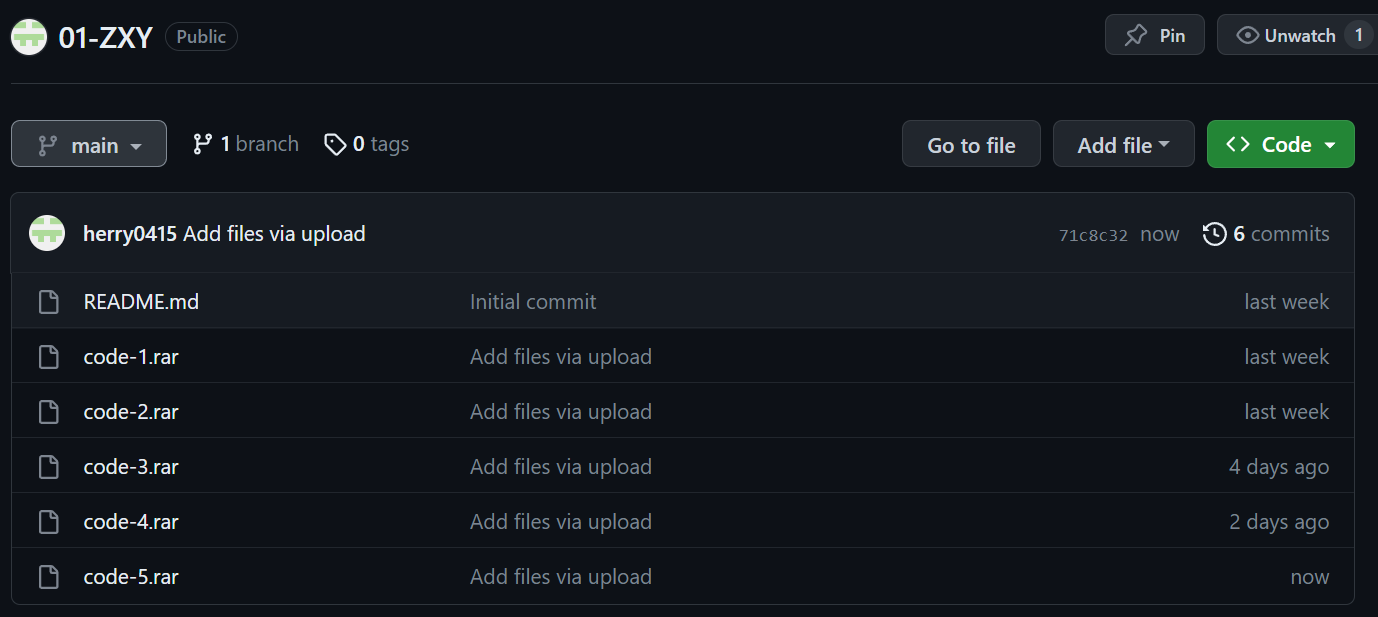The width and height of the screenshot is (1378, 617).
Task: Open the main branch selector dropdown
Action: [x=89, y=145]
